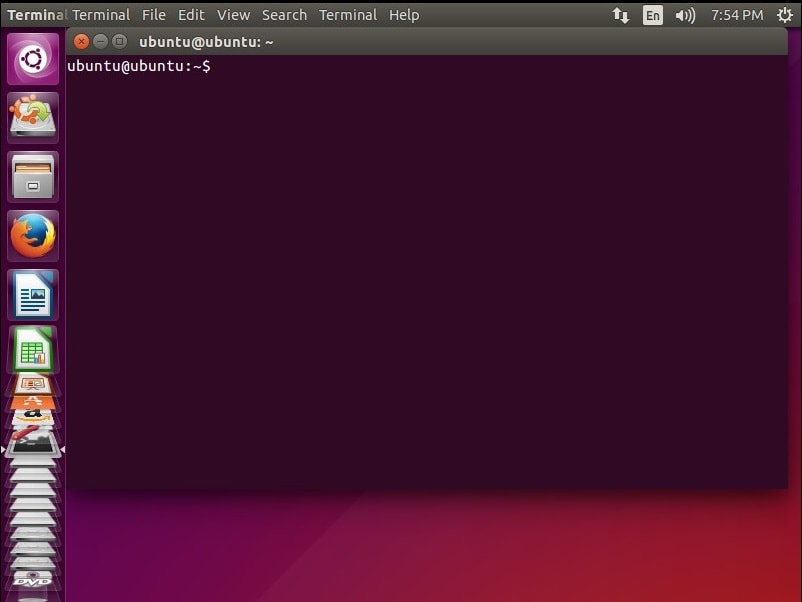Close the ubuntu@ubuntu terminal window
This screenshot has height=602, width=802.
81,41
